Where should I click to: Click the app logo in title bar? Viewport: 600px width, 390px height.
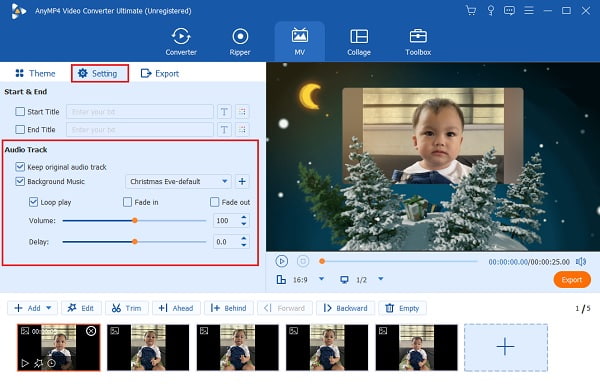(18, 11)
